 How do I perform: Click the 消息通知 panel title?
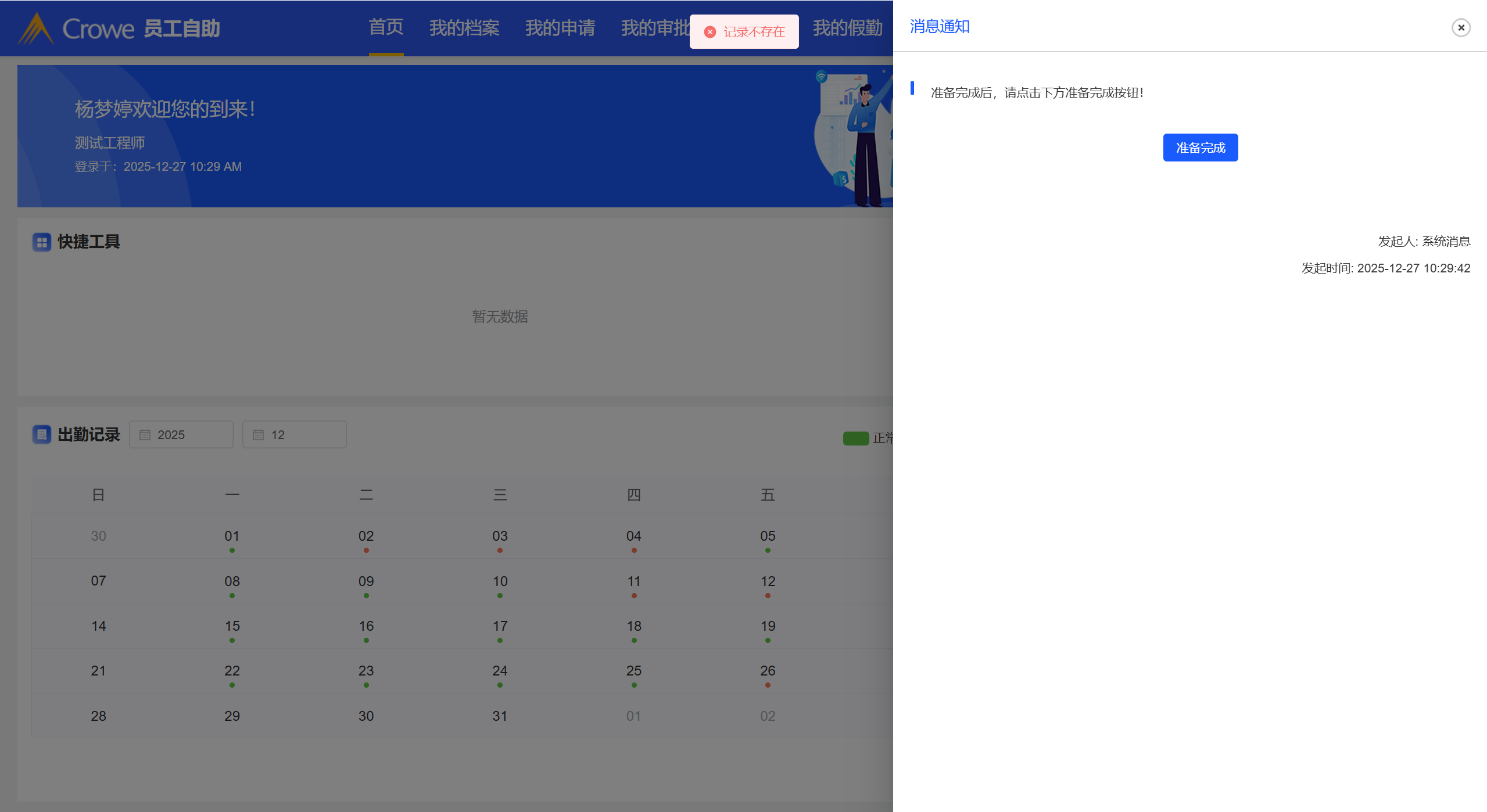click(x=939, y=27)
